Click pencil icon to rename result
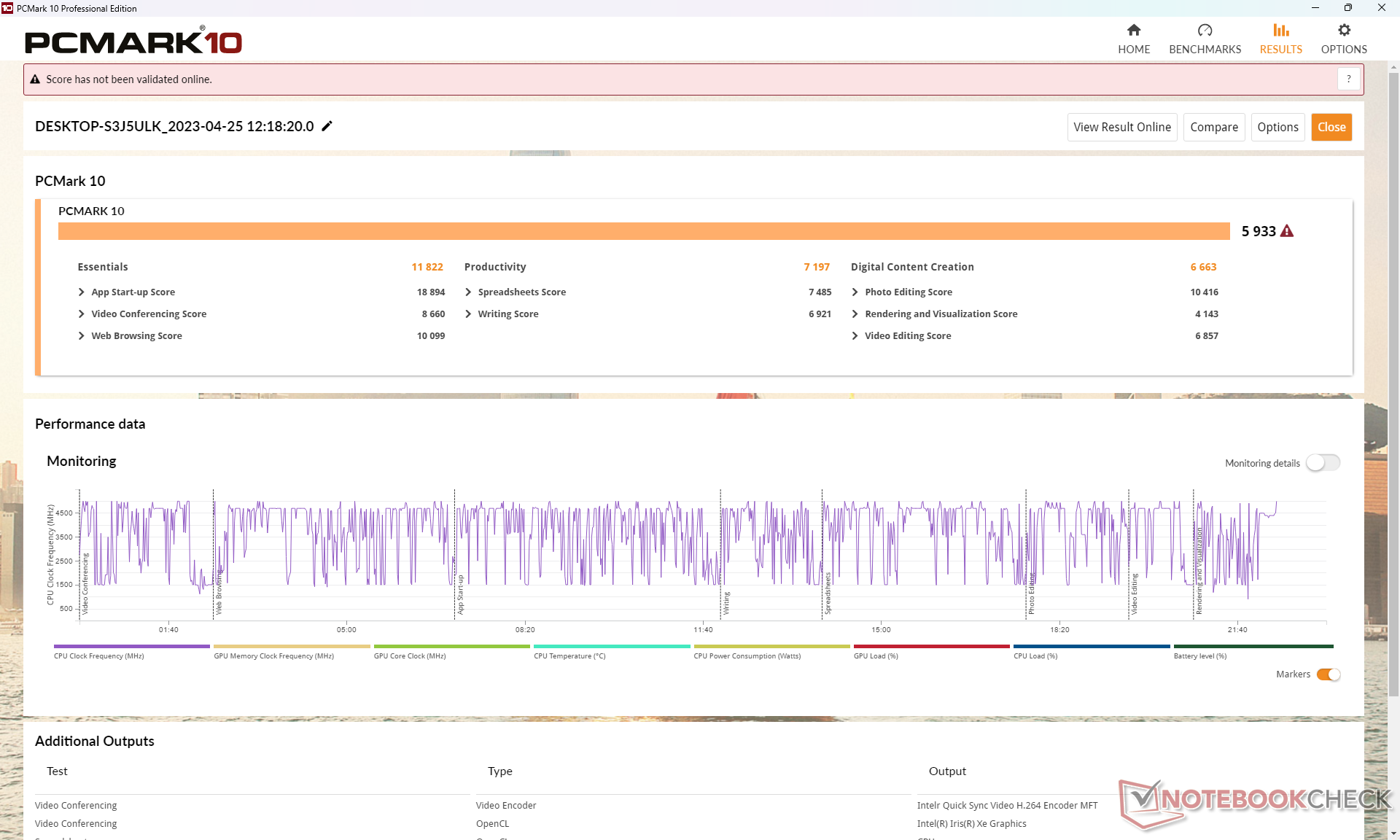The height and width of the screenshot is (840, 1400). pyautogui.click(x=327, y=126)
